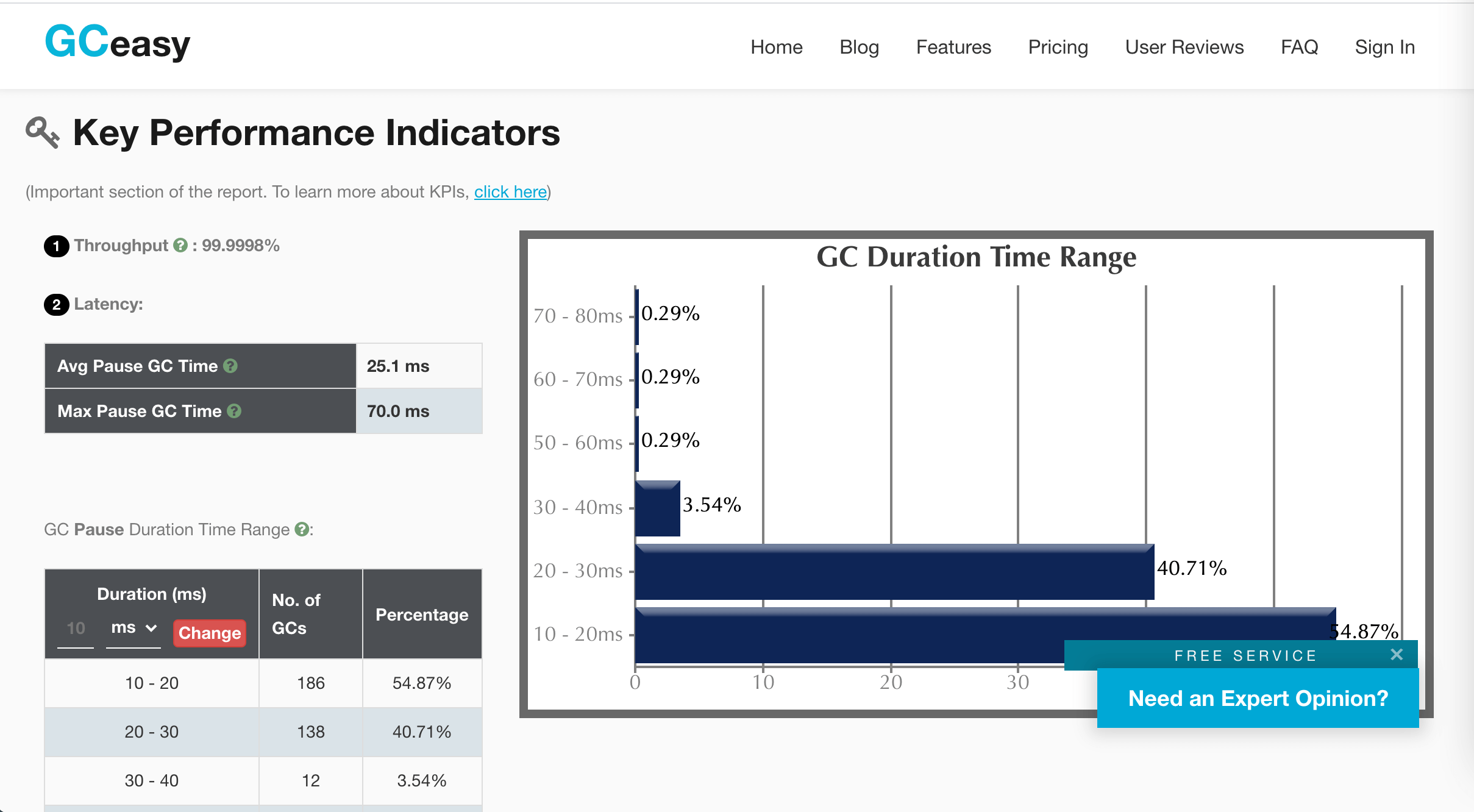Open the FAQ page
1474x812 pixels.
pos(1299,47)
